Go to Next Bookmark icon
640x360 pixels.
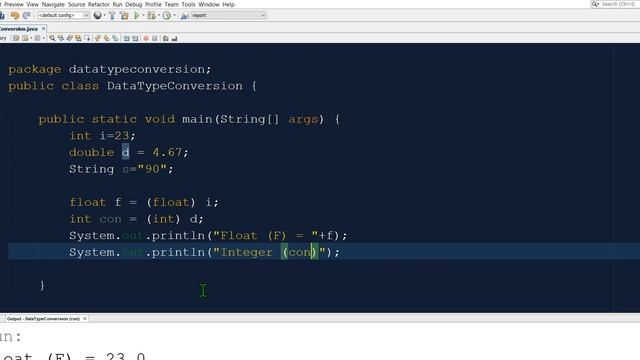(107, 38)
